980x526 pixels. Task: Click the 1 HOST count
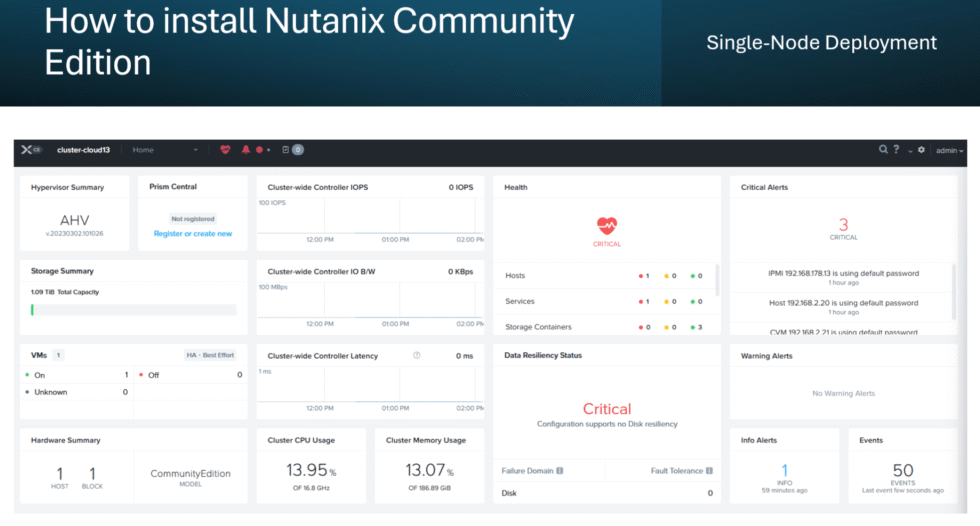click(59, 477)
